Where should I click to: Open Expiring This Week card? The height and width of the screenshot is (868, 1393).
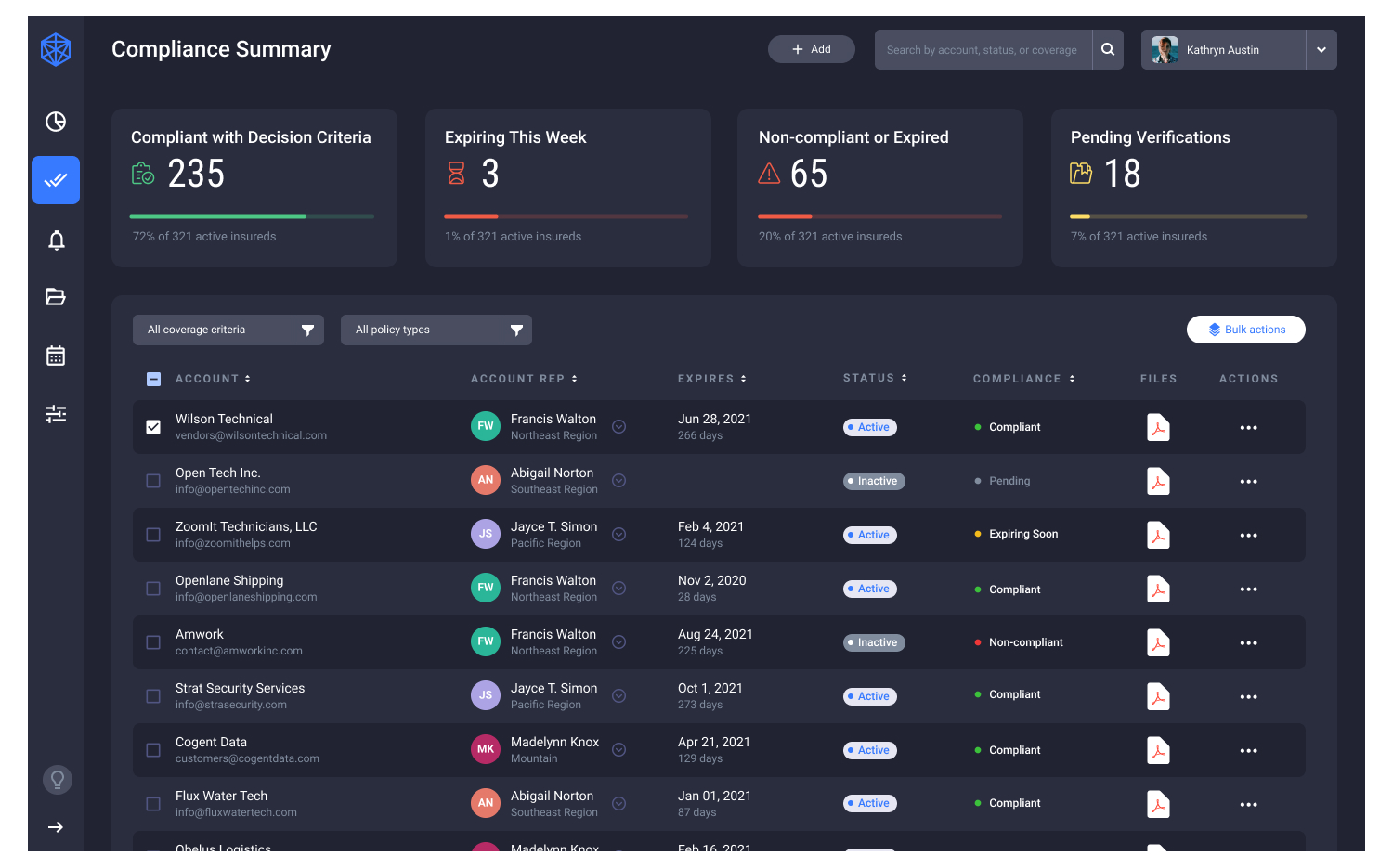pyautogui.click(x=568, y=188)
